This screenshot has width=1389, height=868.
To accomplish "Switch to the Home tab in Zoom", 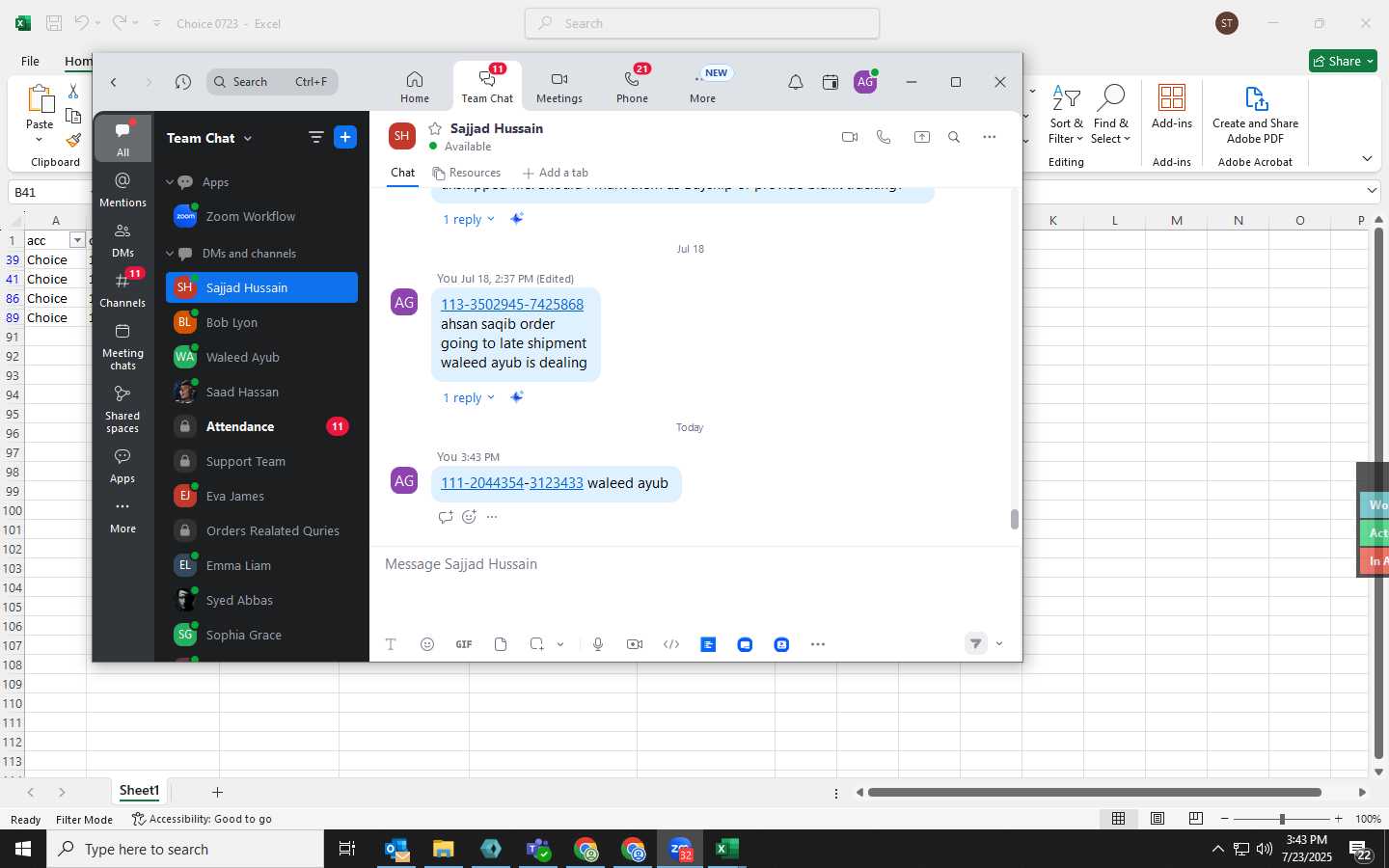I will click(415, 87).
